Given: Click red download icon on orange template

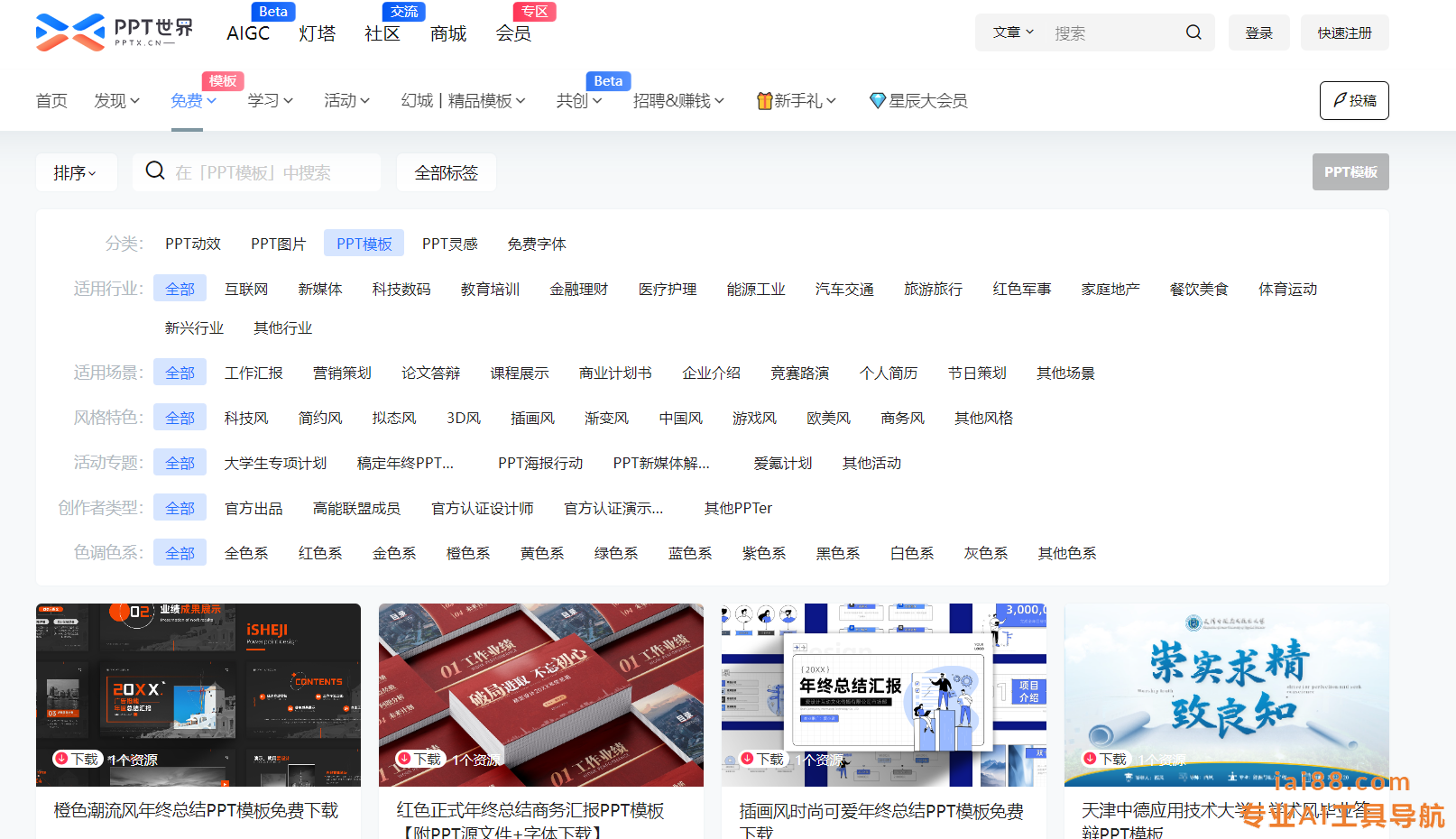Looking at the screenshot, I should pyautogui.click(x=62, y=759).
